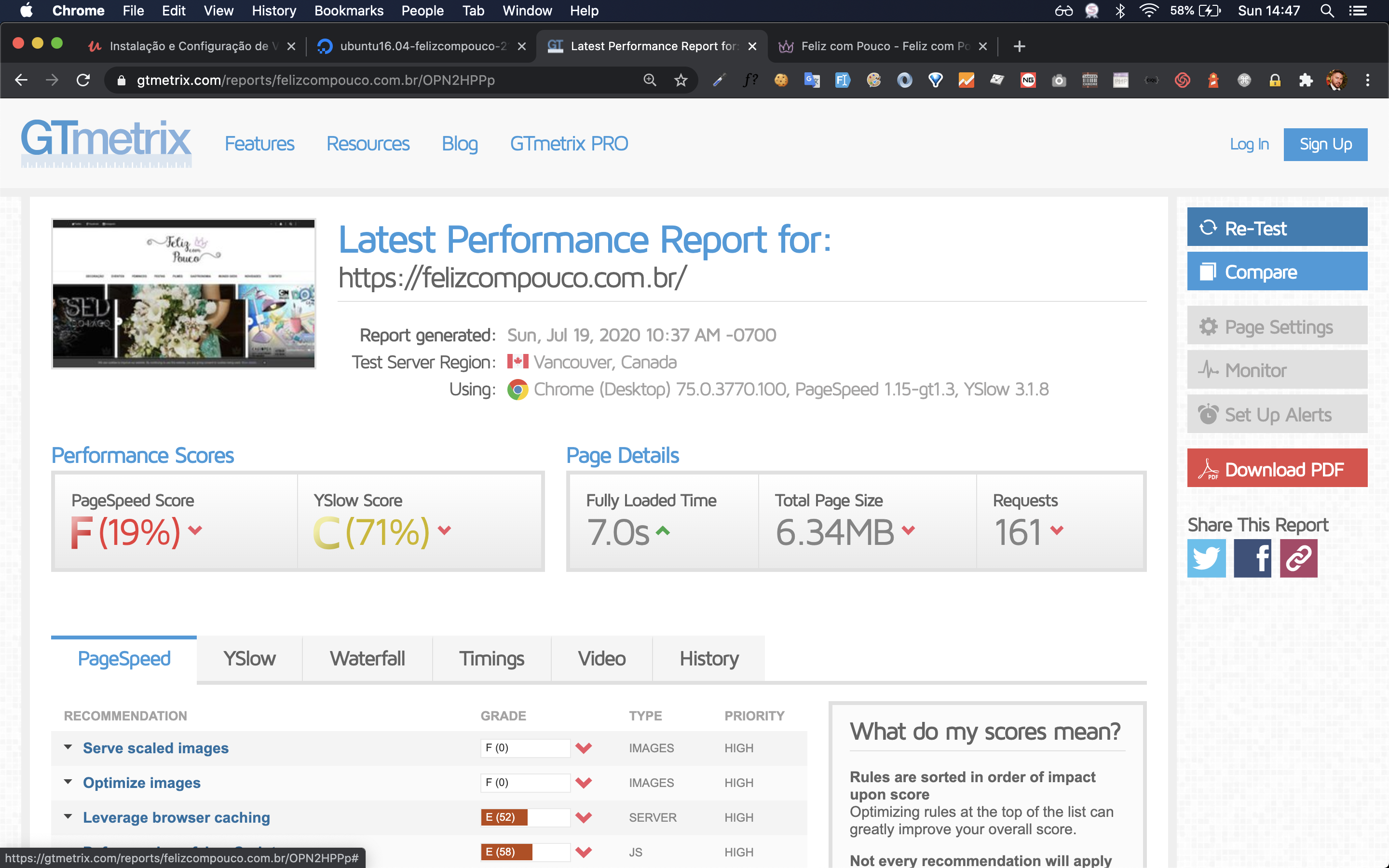Open the Blog nav link
This screenshot has height=868, width=1389.
[x=460, y=144]
